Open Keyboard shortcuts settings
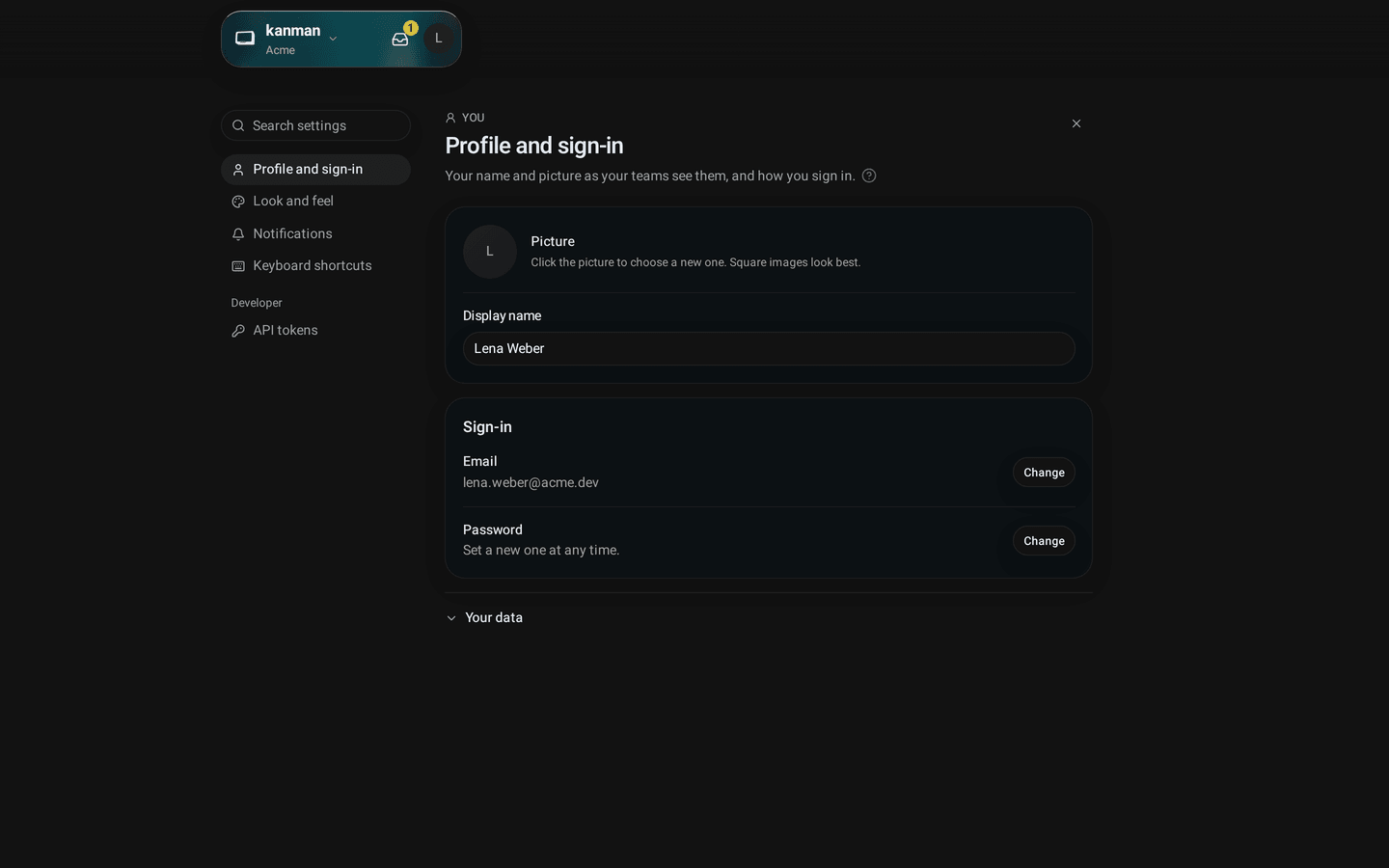 tap(315, 265)
